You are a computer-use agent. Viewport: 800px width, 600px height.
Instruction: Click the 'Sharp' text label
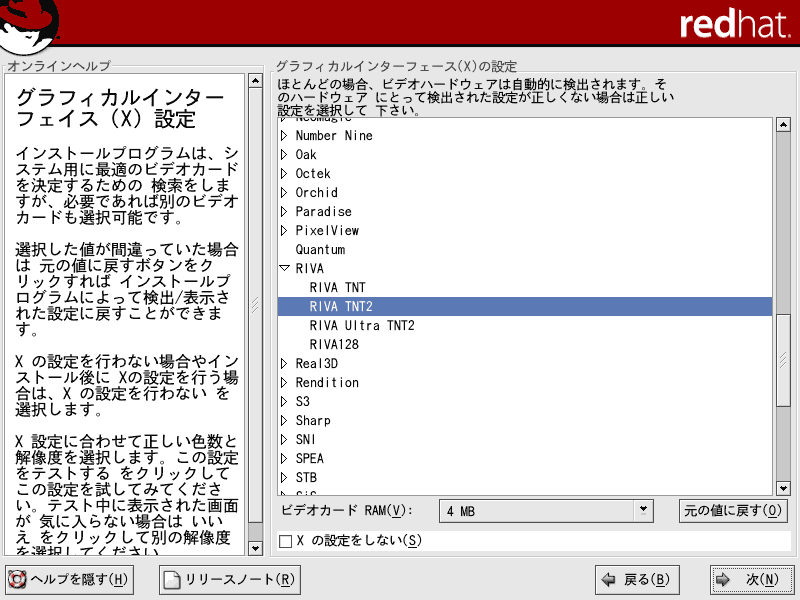tap(313, 421)
